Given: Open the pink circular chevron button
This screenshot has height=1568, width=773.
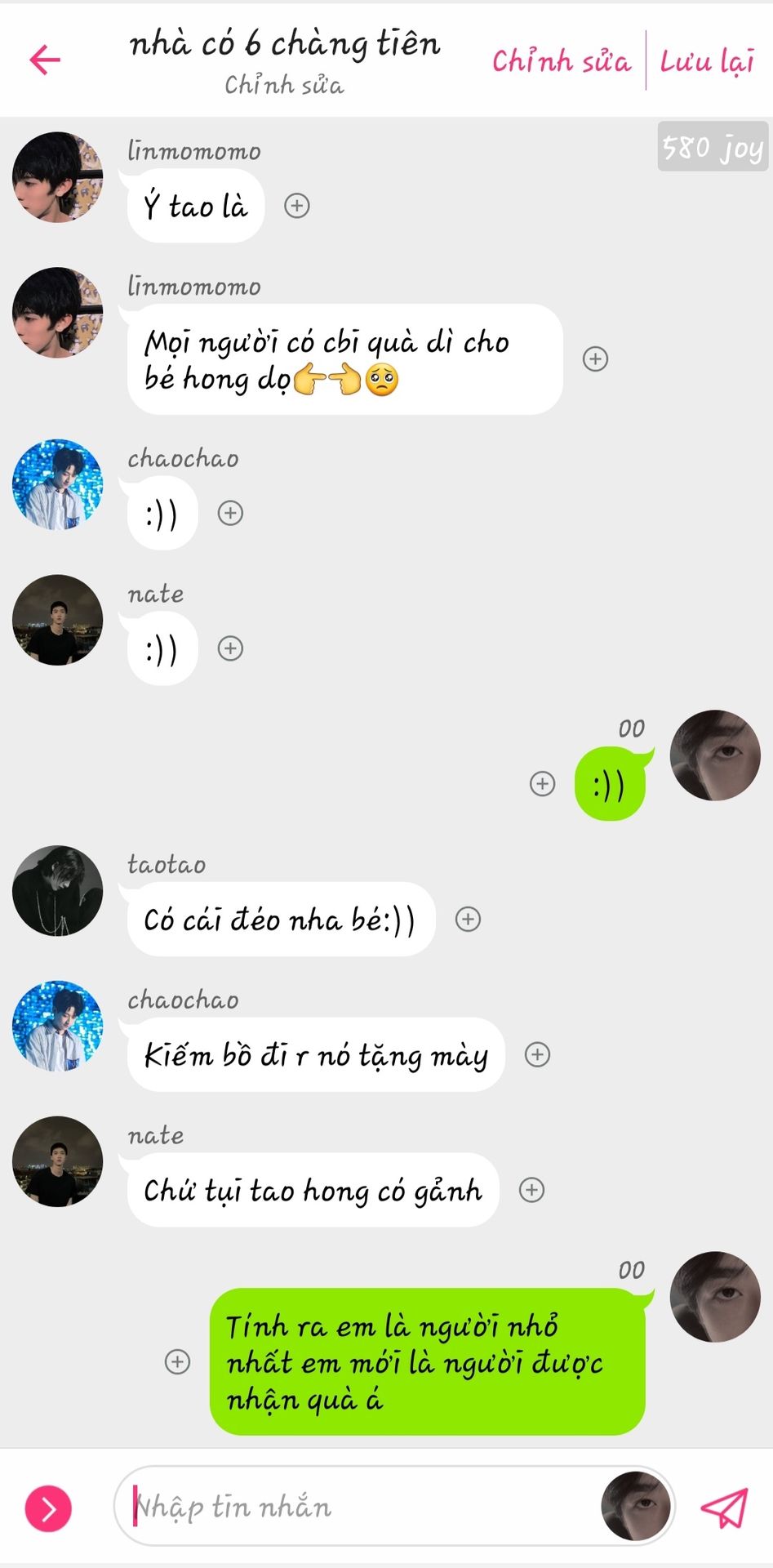Looking at the screenshot, I should [x=48, y=1508].
